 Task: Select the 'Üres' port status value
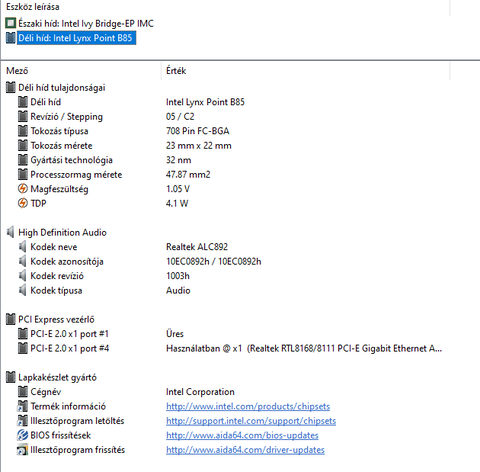coord(175,334)
